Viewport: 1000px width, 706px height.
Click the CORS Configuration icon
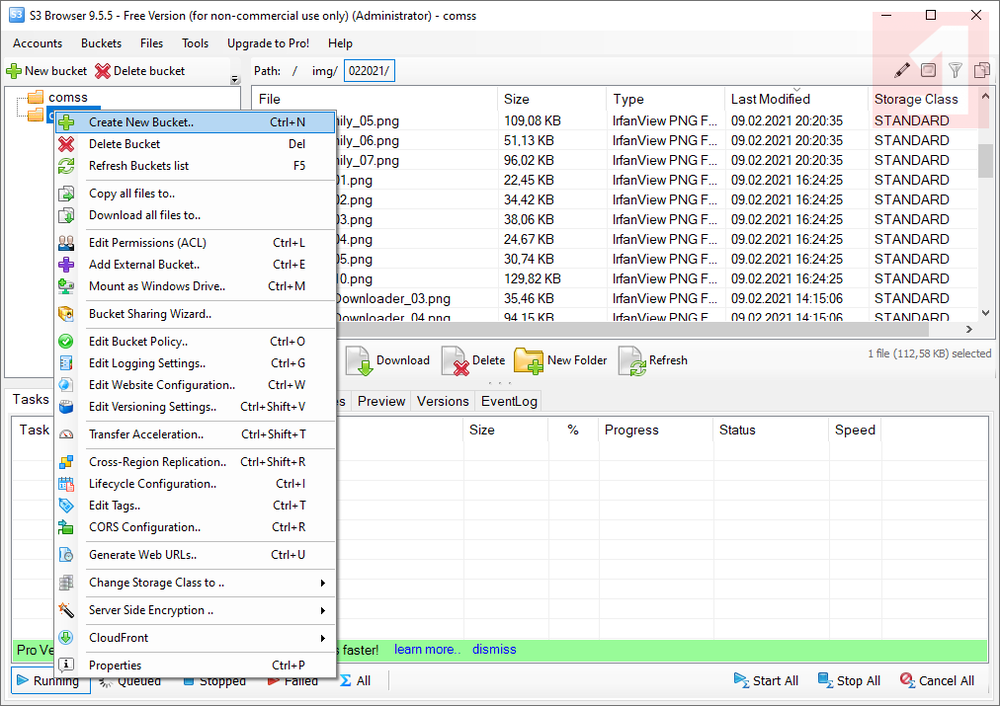[66, 527]
